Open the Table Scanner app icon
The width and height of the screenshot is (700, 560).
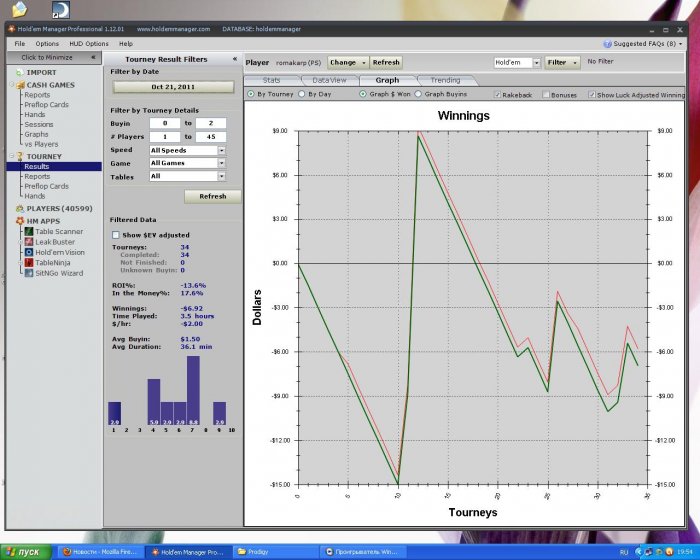29,231
